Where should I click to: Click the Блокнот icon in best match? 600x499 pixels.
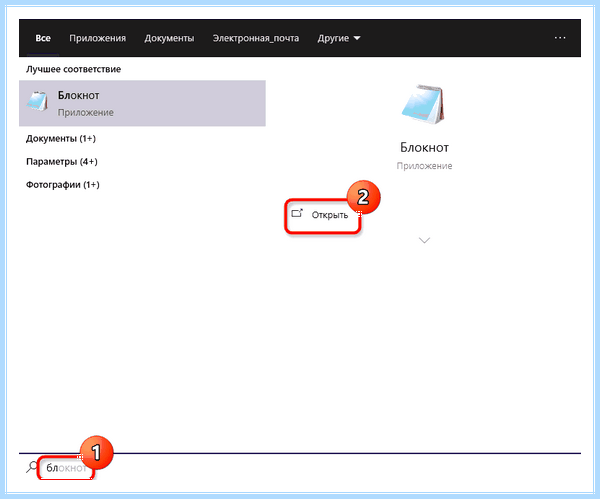pos(37,101)
